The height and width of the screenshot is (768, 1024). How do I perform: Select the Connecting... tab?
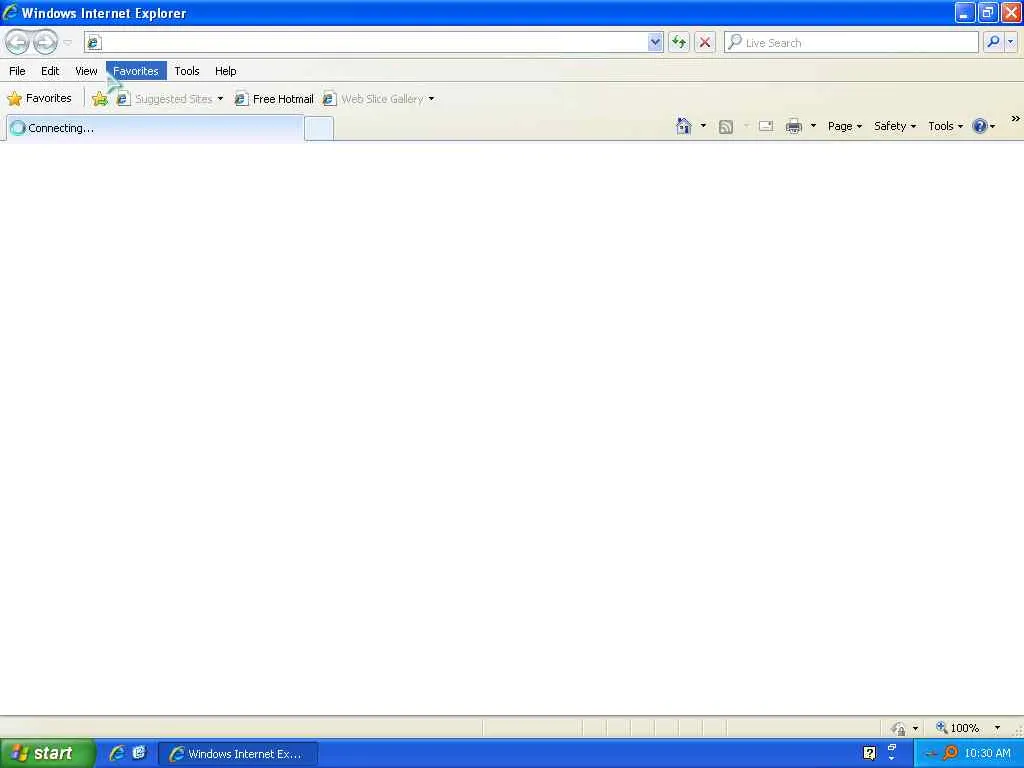click(155, 128)
